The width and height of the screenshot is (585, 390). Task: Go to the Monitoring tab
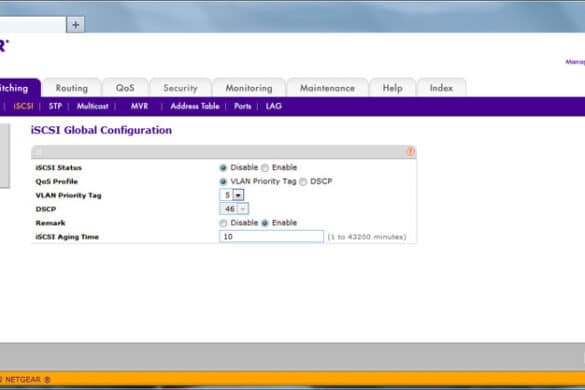249,88
